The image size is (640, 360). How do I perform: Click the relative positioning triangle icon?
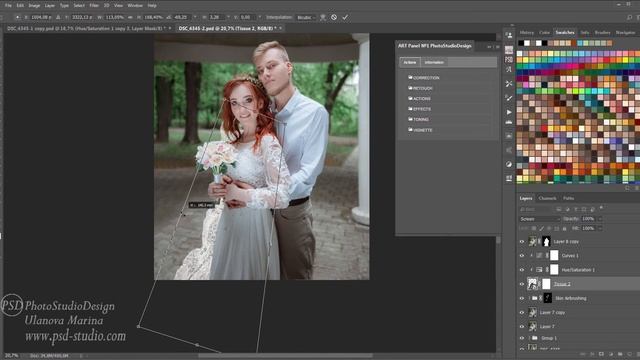coord(58,17)
